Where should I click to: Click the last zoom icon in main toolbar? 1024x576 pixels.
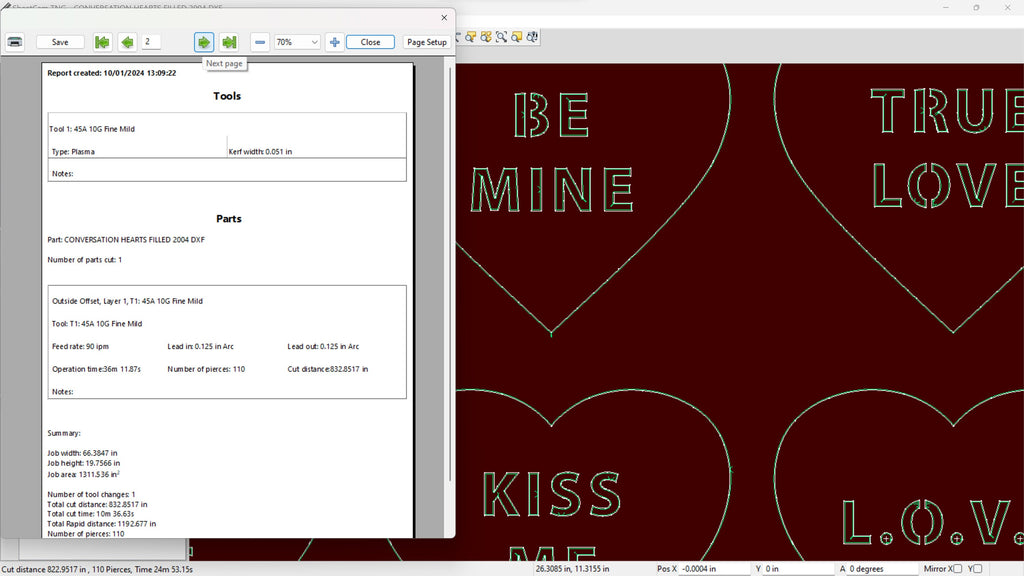pos(532,37)
